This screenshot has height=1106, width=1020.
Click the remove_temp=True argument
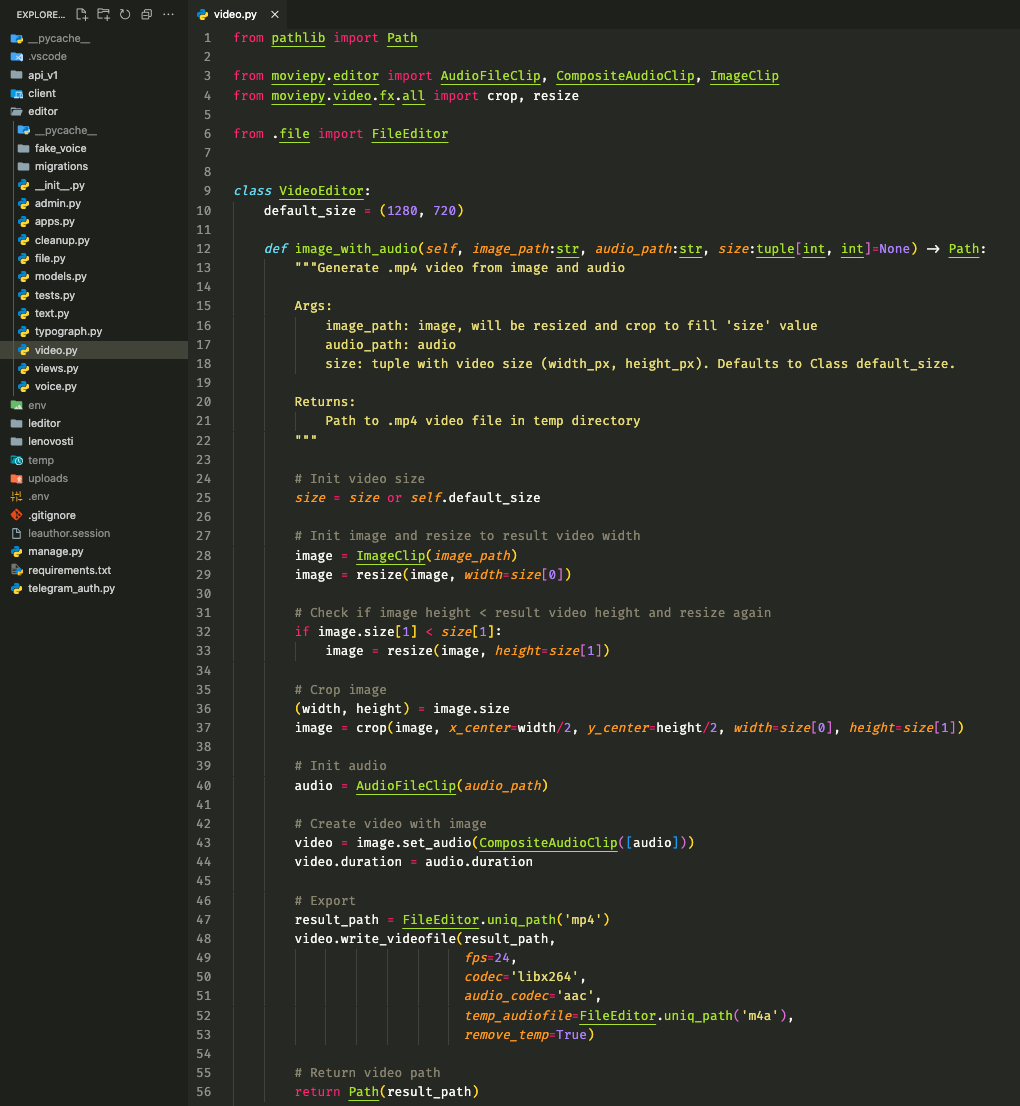coord(529,1035)
